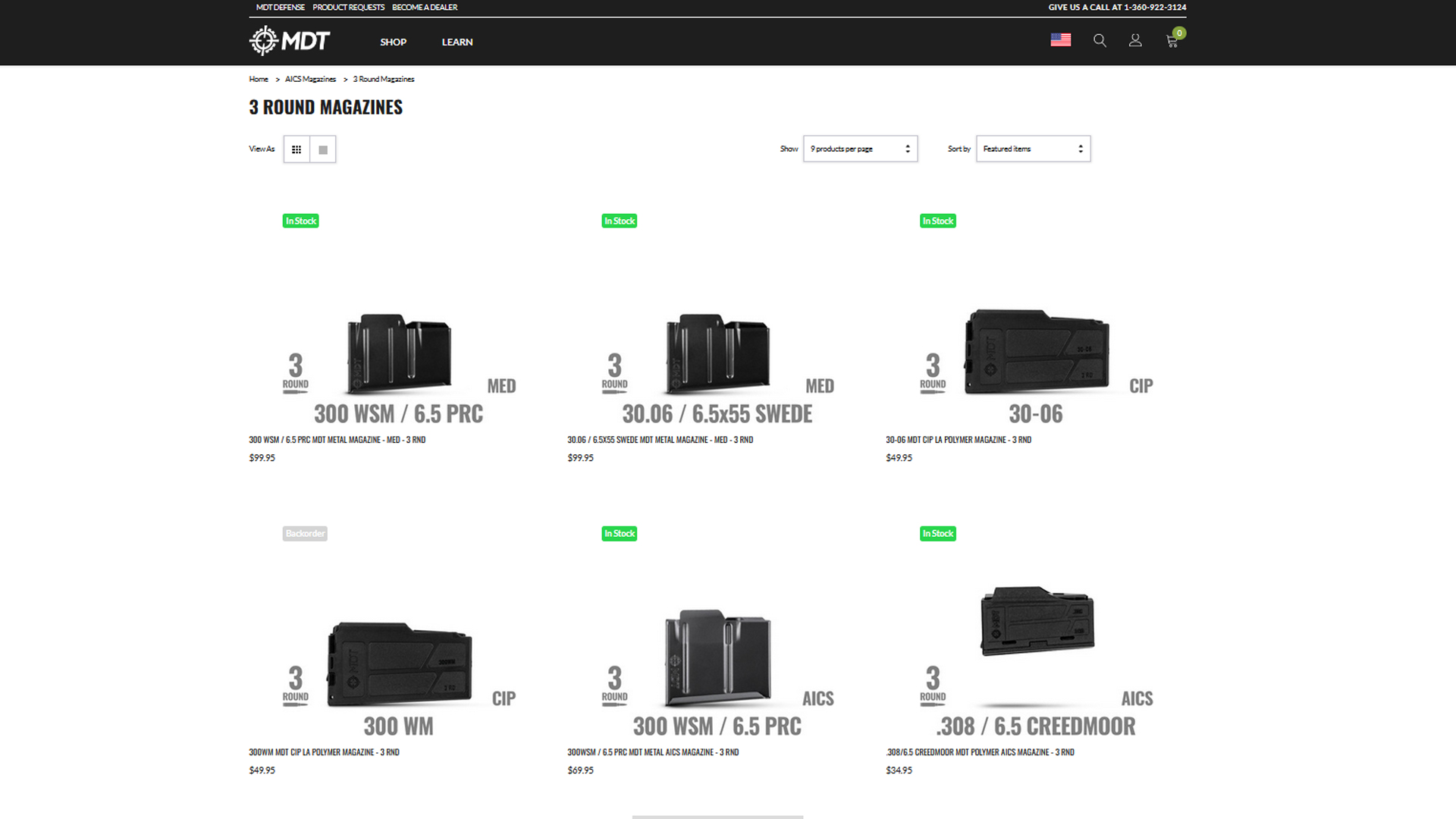Open the Sort by Featured items dropdown
The image size is (1456, 819).
[x=1033, y=149]
